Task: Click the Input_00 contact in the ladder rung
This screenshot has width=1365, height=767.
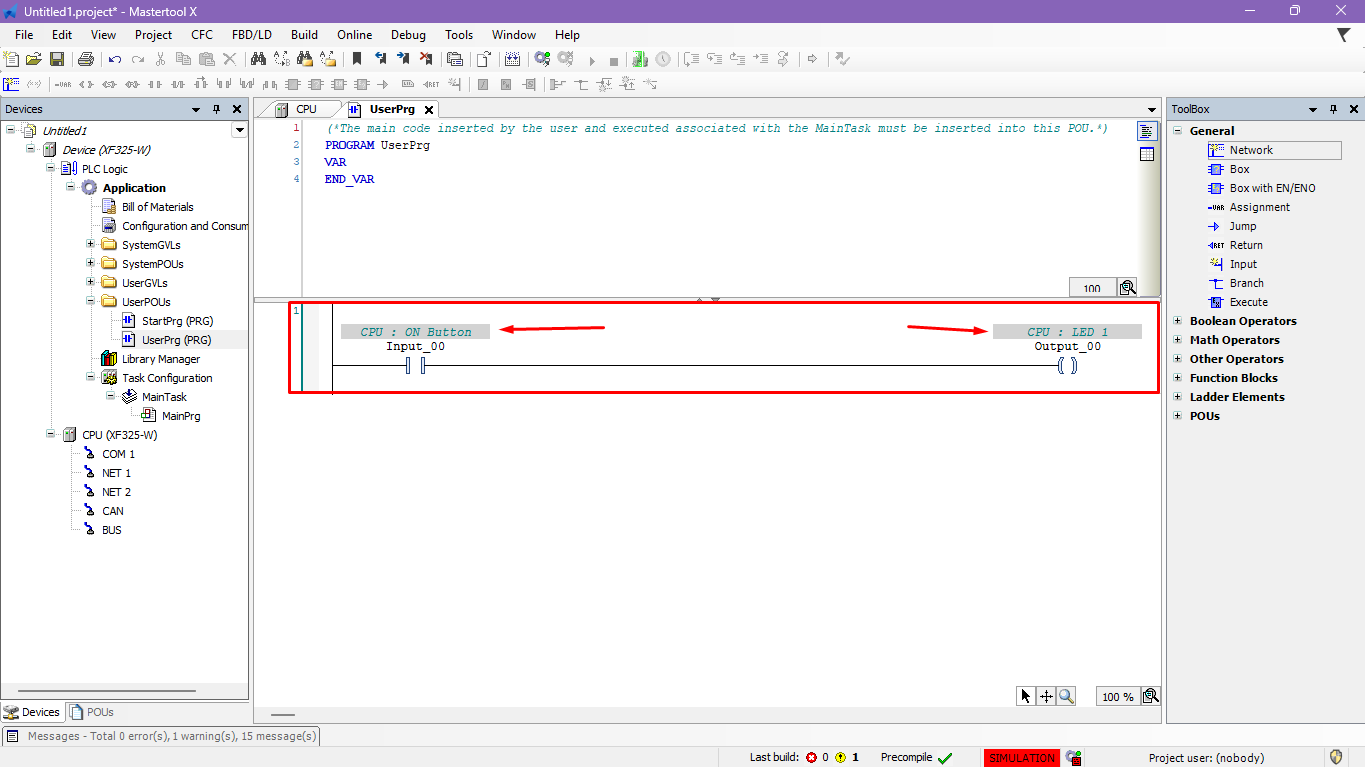Action: click(416, 366)
